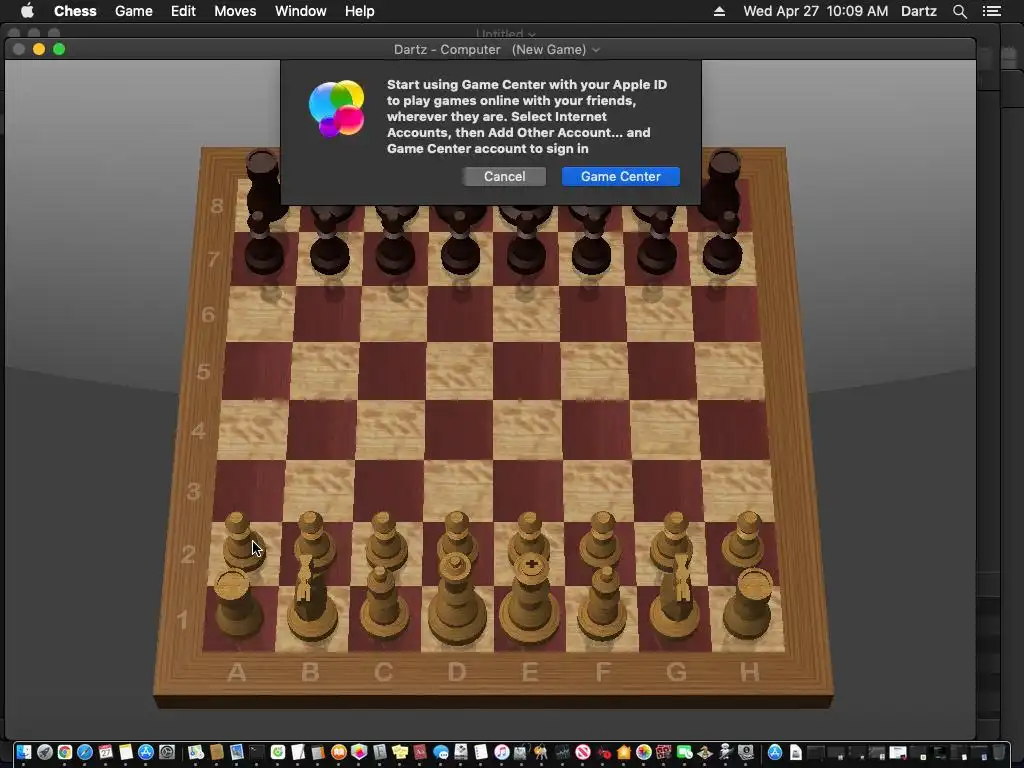The width and height of the screenshot is (1024, 768).
Task: Open System Preferences in the Dock
Action: tap(167, 752)
